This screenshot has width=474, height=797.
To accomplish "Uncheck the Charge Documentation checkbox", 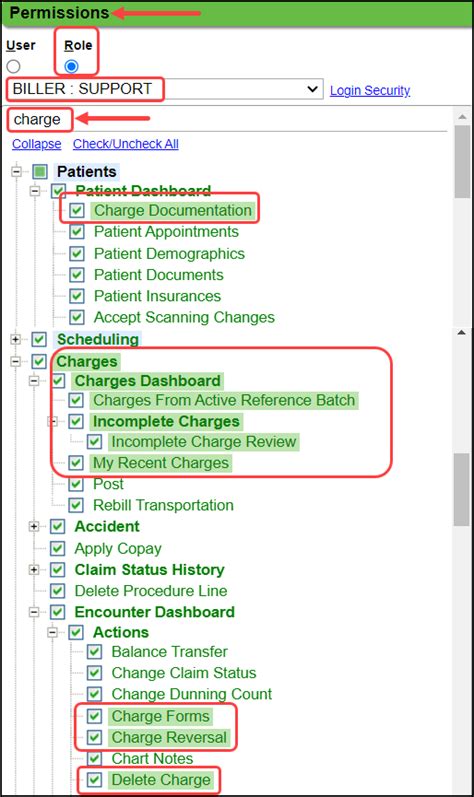I will pyautogui.click(x=77, y=210).
